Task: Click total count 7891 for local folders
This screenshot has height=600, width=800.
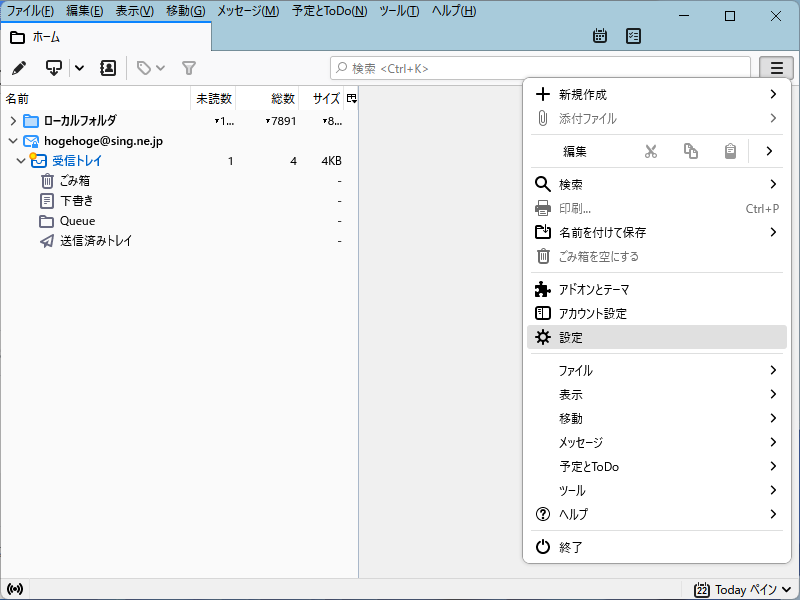Action: (283, 121)
